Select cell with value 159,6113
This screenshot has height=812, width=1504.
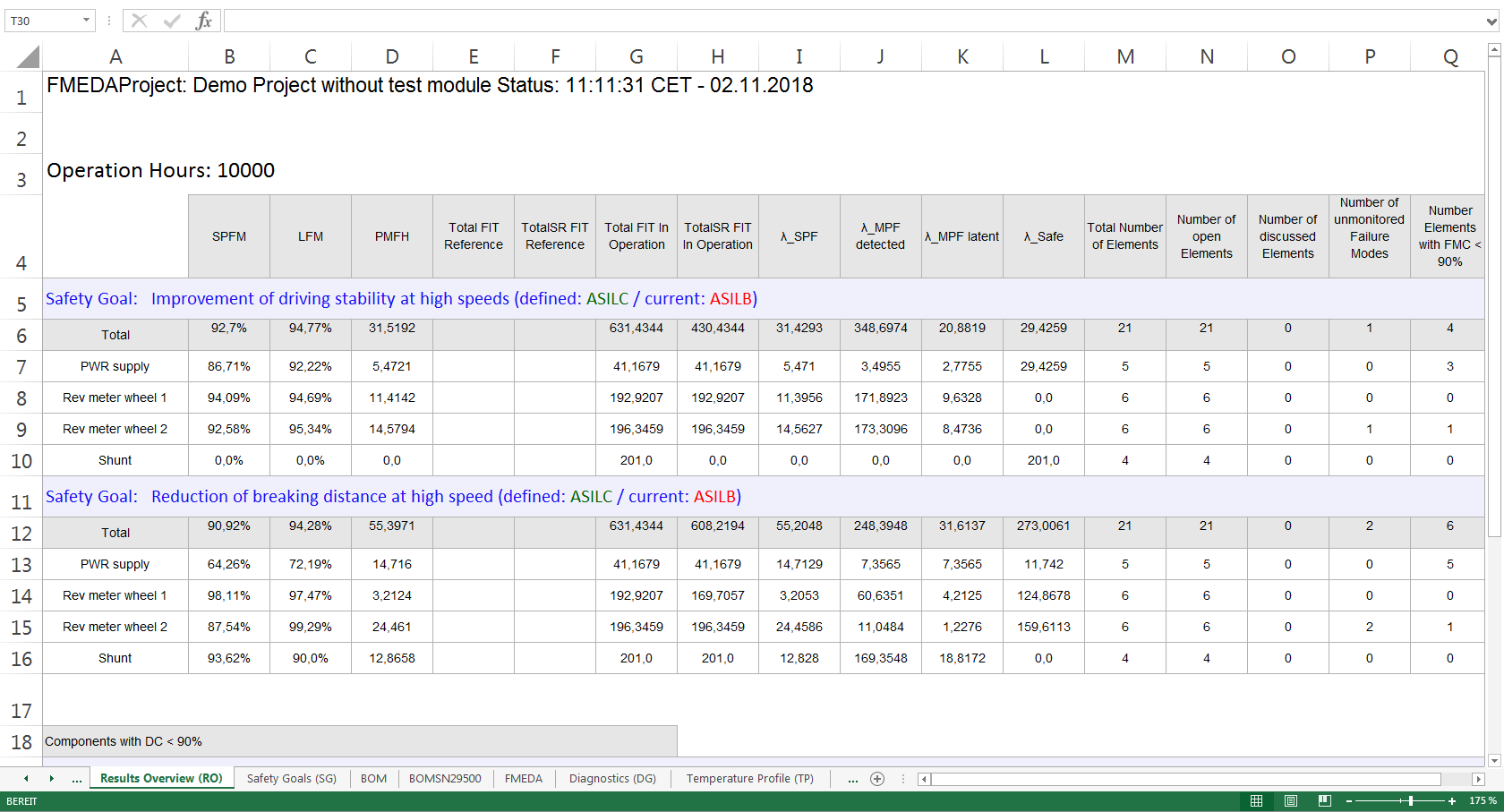coord(1044,627)
